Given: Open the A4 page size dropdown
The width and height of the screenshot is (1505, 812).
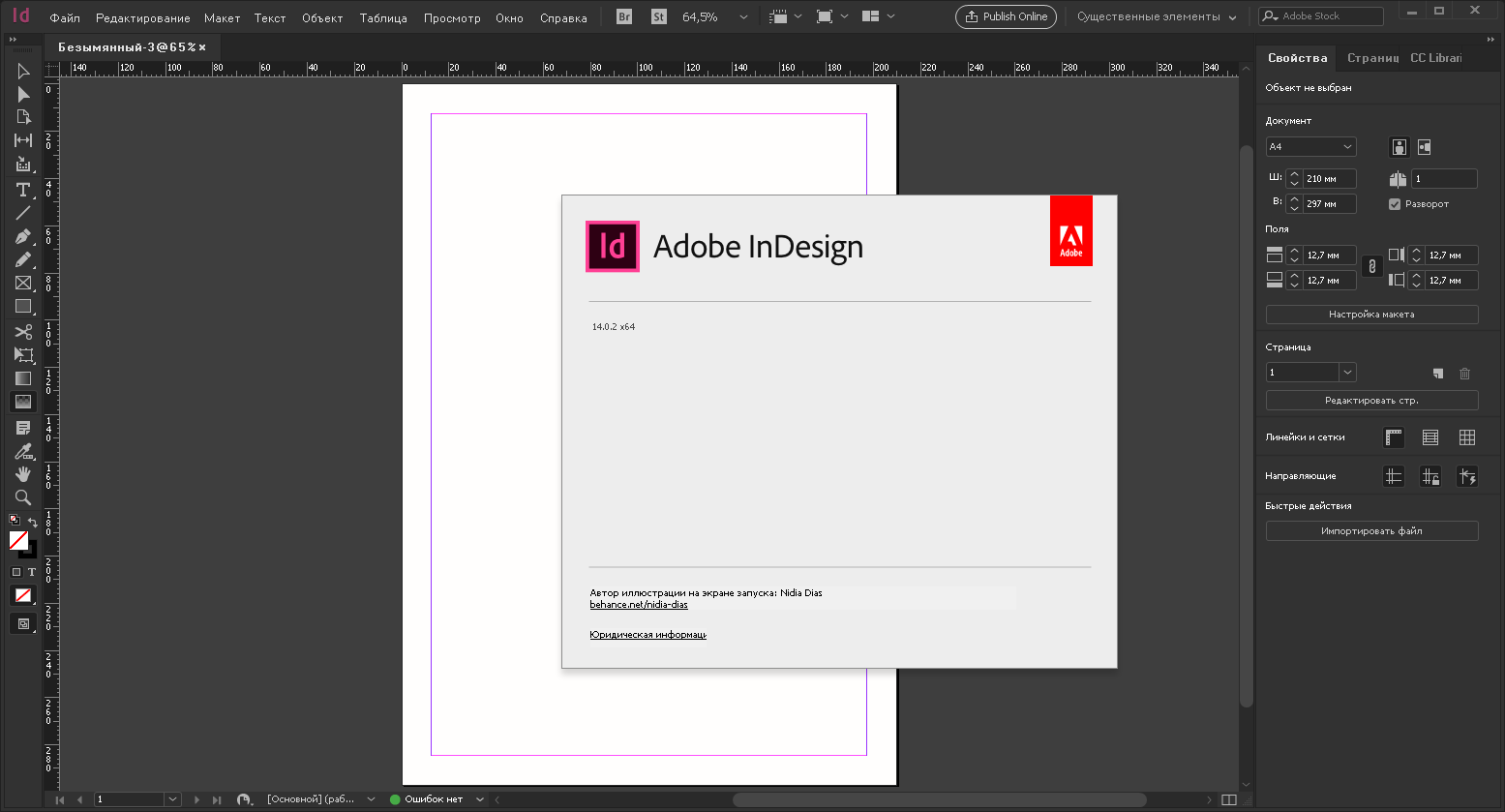Looking at the screenshot, I should pos(1311,147).
